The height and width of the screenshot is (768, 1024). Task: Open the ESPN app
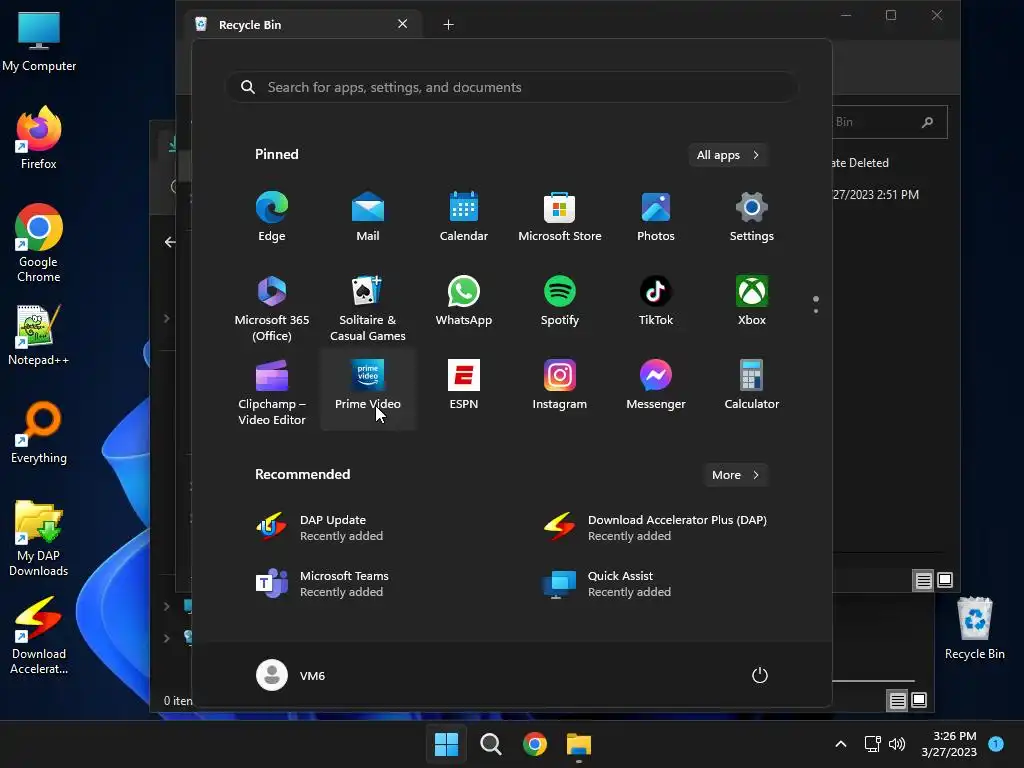click(x=464, y=385)
